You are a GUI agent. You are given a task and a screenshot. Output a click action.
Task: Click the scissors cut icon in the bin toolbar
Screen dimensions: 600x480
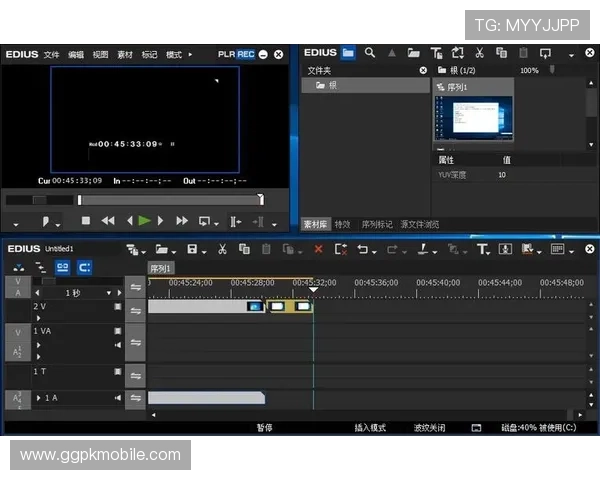[479, 53]
